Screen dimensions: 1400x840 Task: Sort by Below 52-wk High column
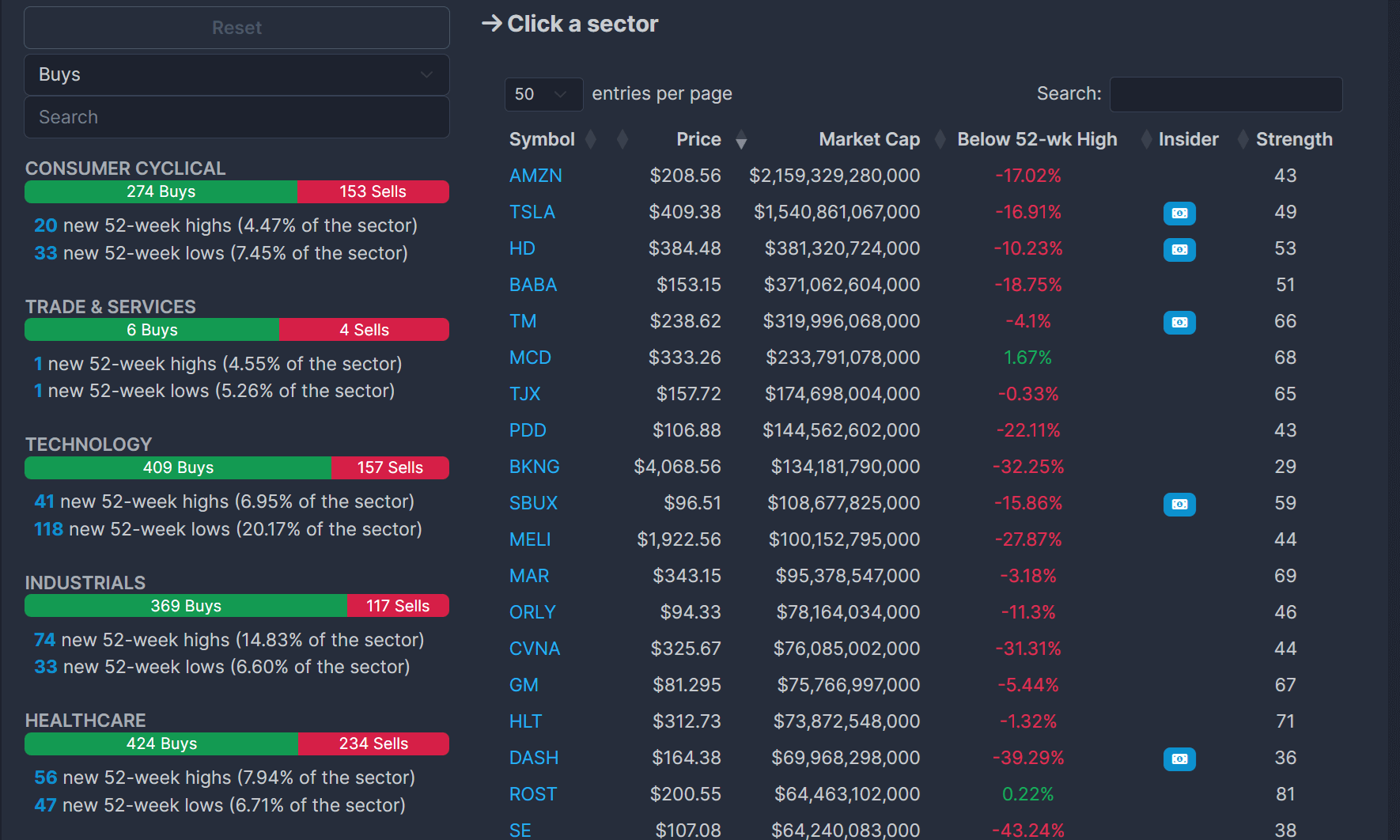point(1037,139)
